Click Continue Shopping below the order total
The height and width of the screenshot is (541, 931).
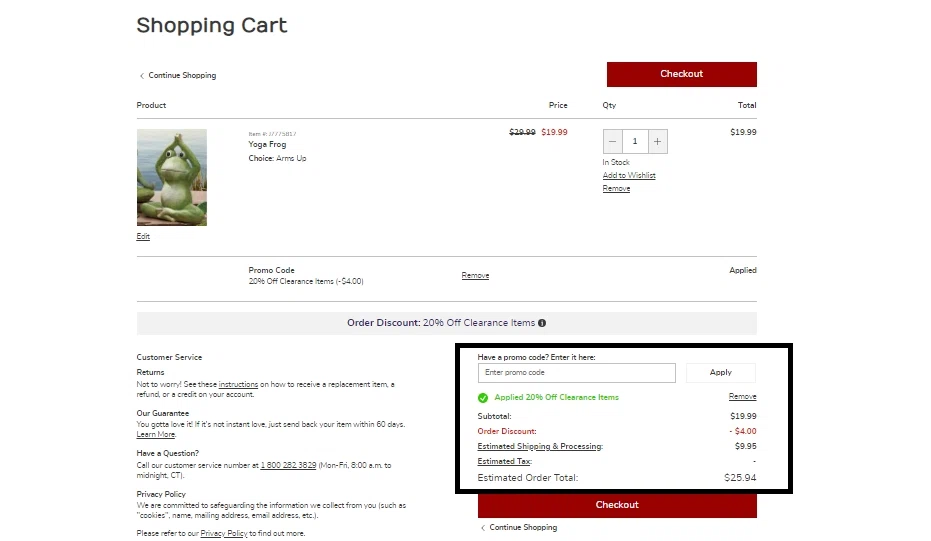[523, 528]
